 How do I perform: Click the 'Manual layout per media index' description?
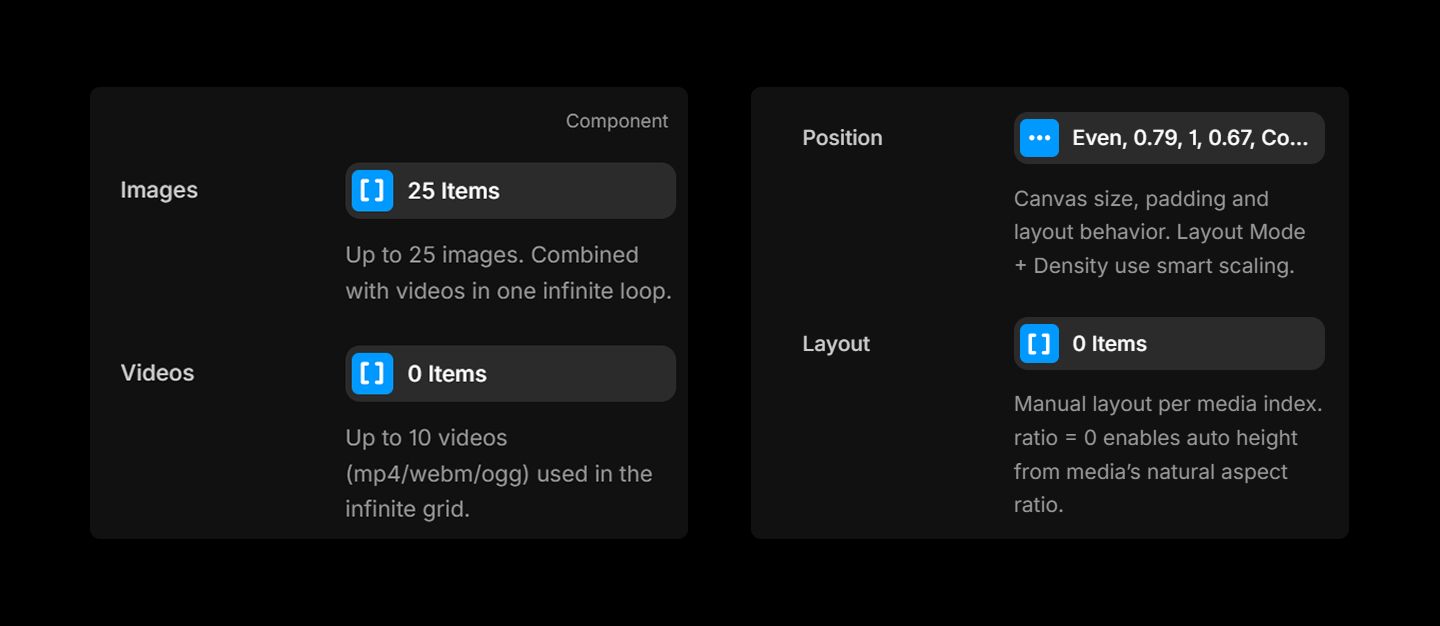tap(1167, 405)
